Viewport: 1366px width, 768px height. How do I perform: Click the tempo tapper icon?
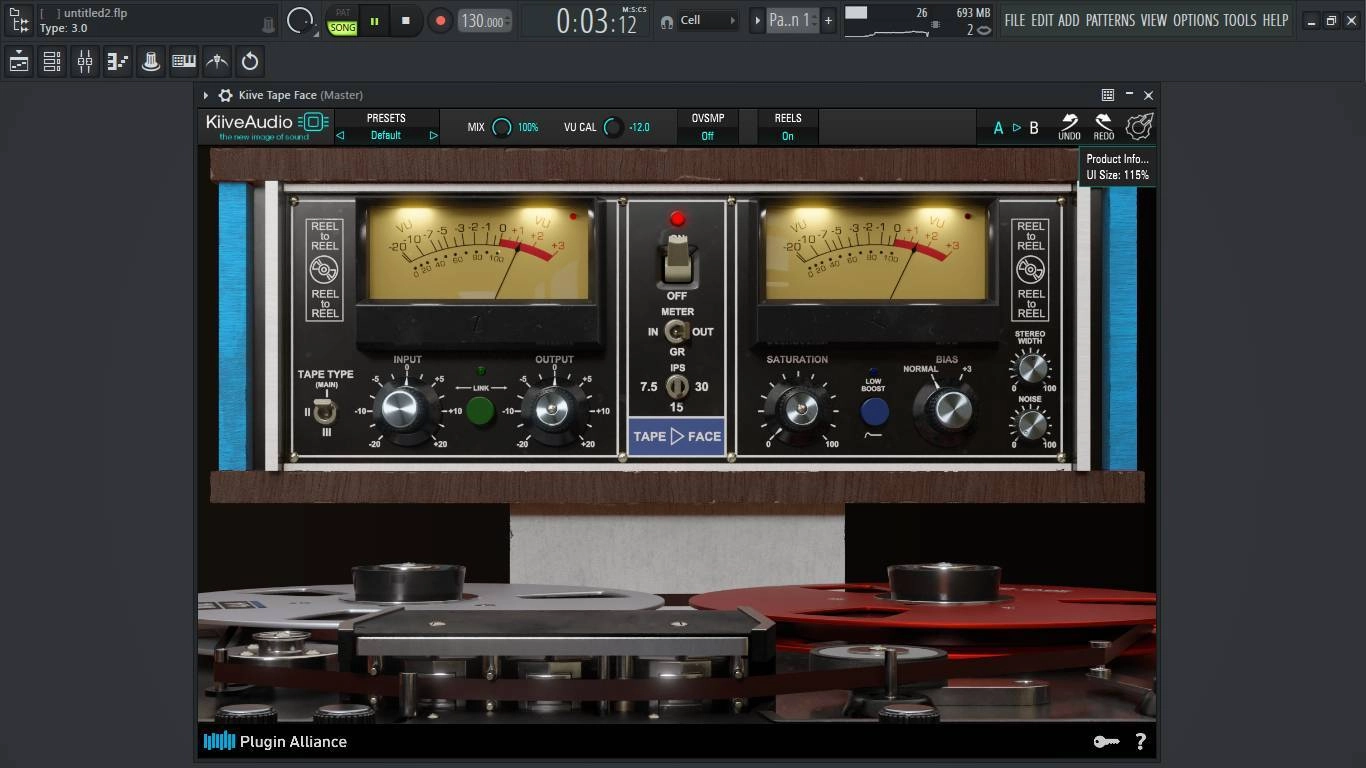point(217,62)
